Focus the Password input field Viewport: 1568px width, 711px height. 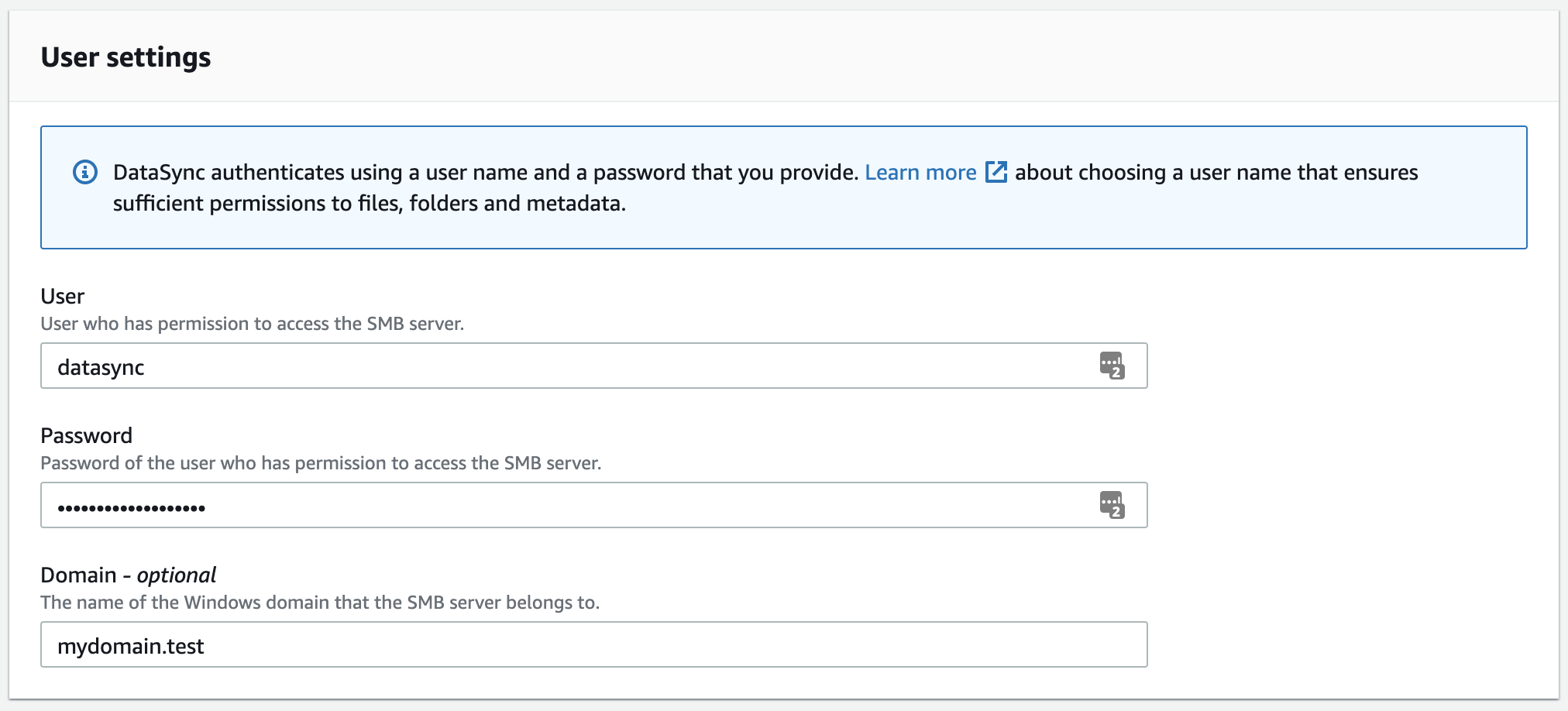pyautogui.click(x=593, y=505)
